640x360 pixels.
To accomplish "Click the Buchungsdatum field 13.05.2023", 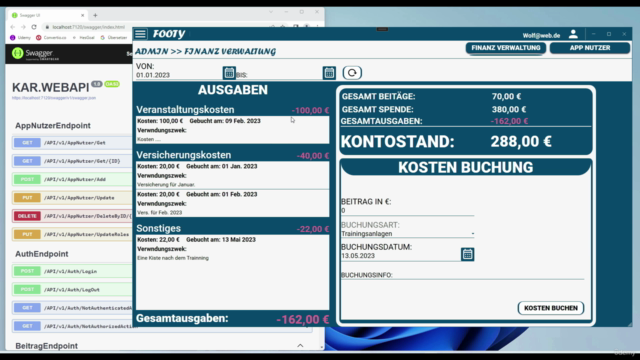I will (400, 256).
